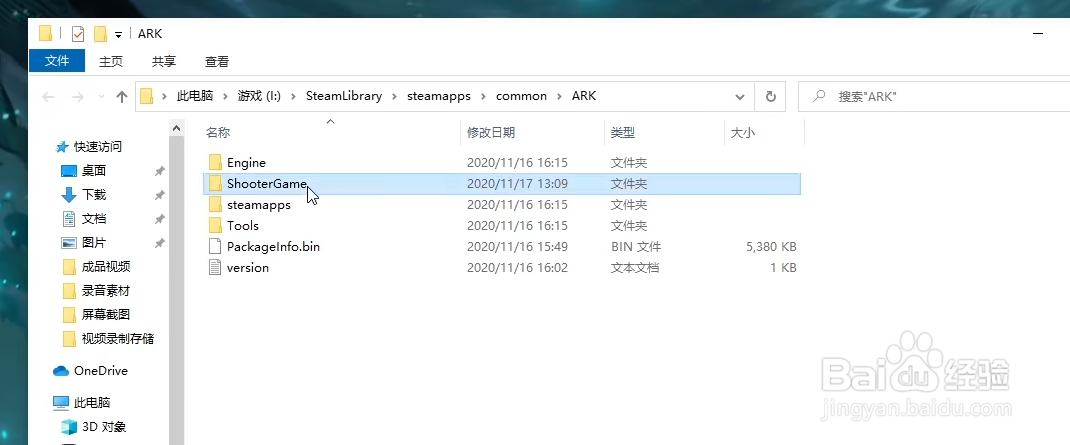Navigate to steamapps in address bar

[439, 96]
